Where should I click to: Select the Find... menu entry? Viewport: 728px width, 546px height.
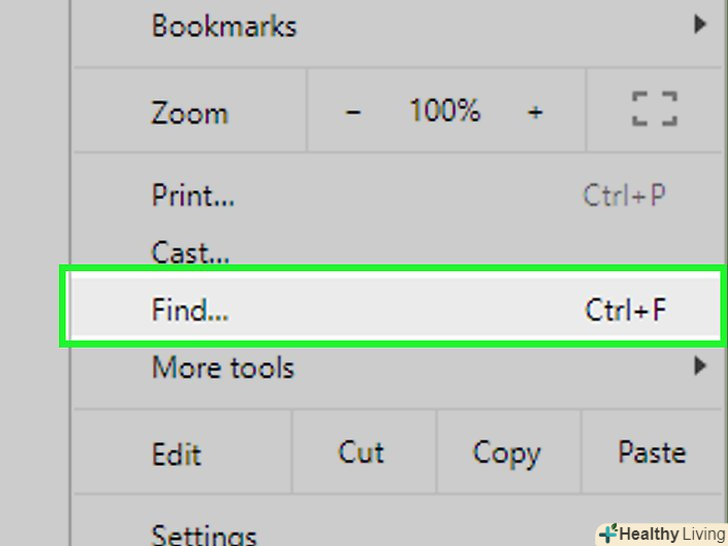click(x=190, y=310)
